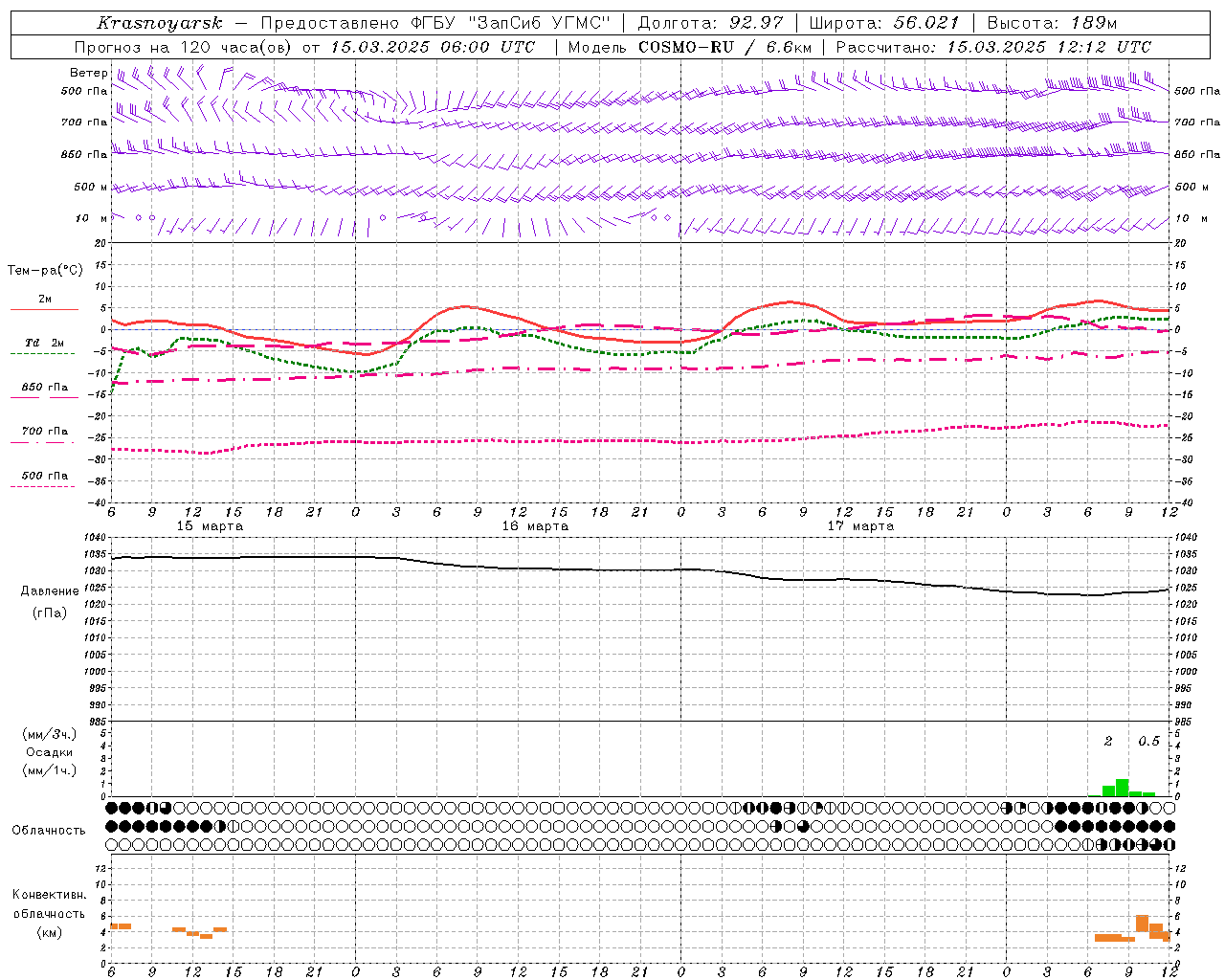Screen dimensions: 1225x980
Task: Click the Высота: 189м elevation value
Action: point(1052,23)
